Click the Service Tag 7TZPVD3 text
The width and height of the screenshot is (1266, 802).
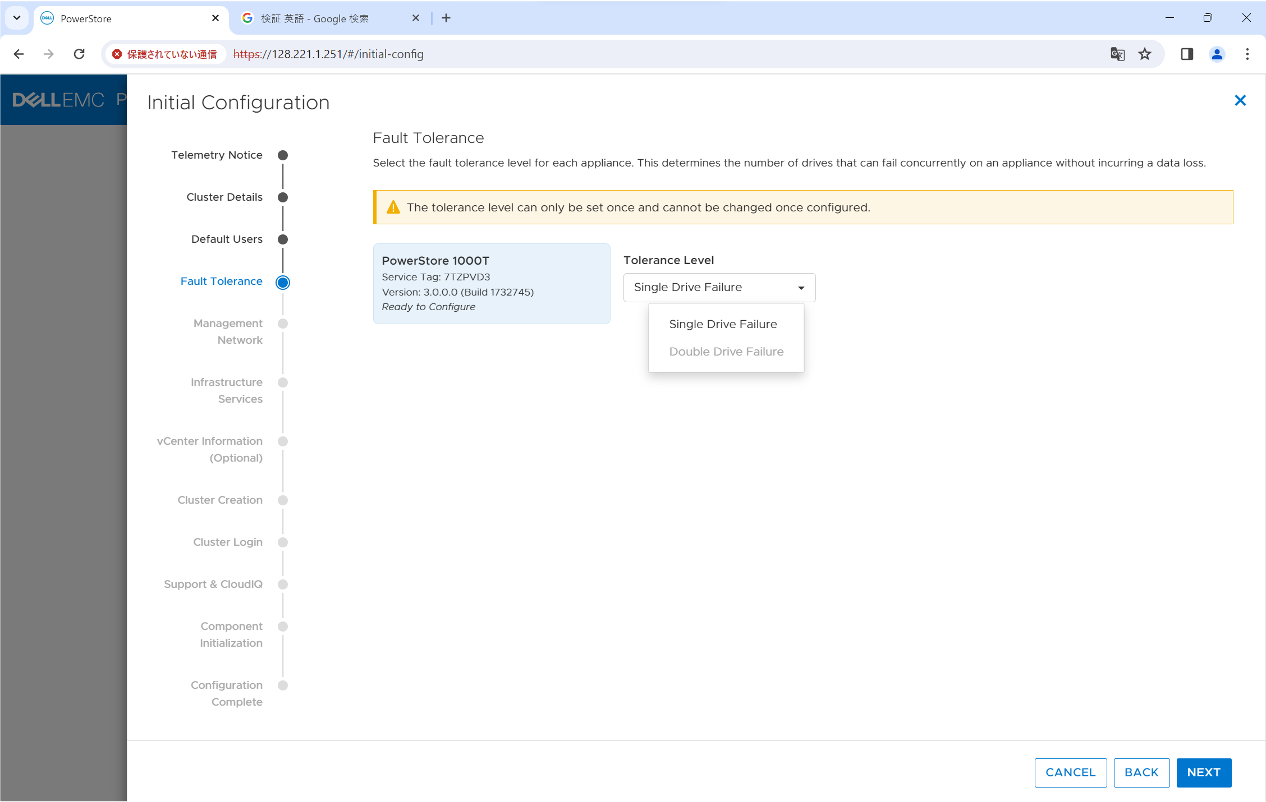pyautogui.click(x=436, y=277)
